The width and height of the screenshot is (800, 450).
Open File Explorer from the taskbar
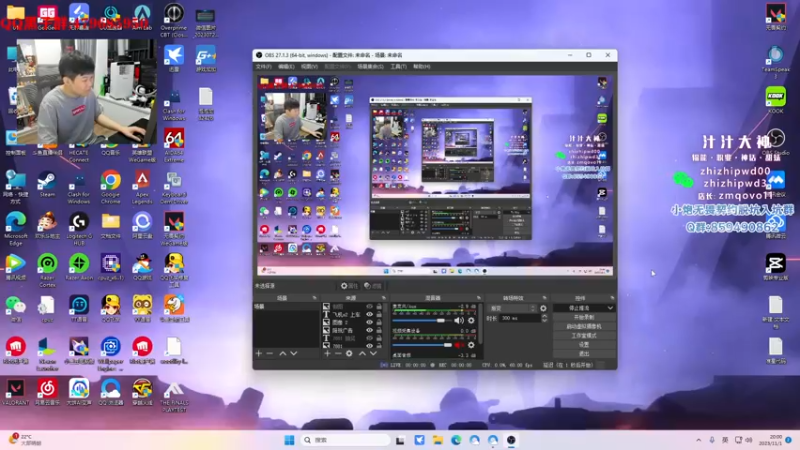coord(438,440)
